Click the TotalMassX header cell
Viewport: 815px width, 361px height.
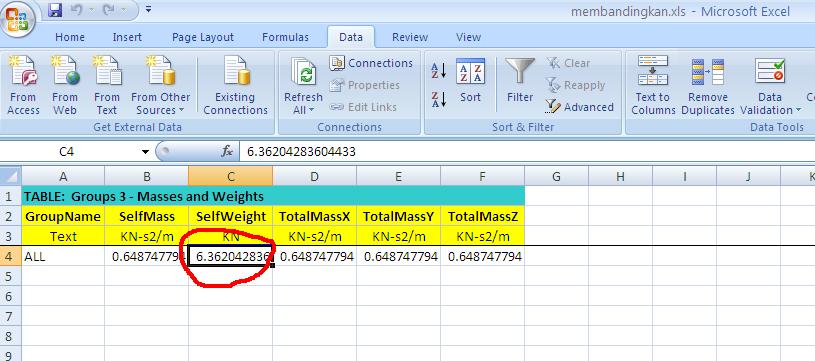click(314, 217)
